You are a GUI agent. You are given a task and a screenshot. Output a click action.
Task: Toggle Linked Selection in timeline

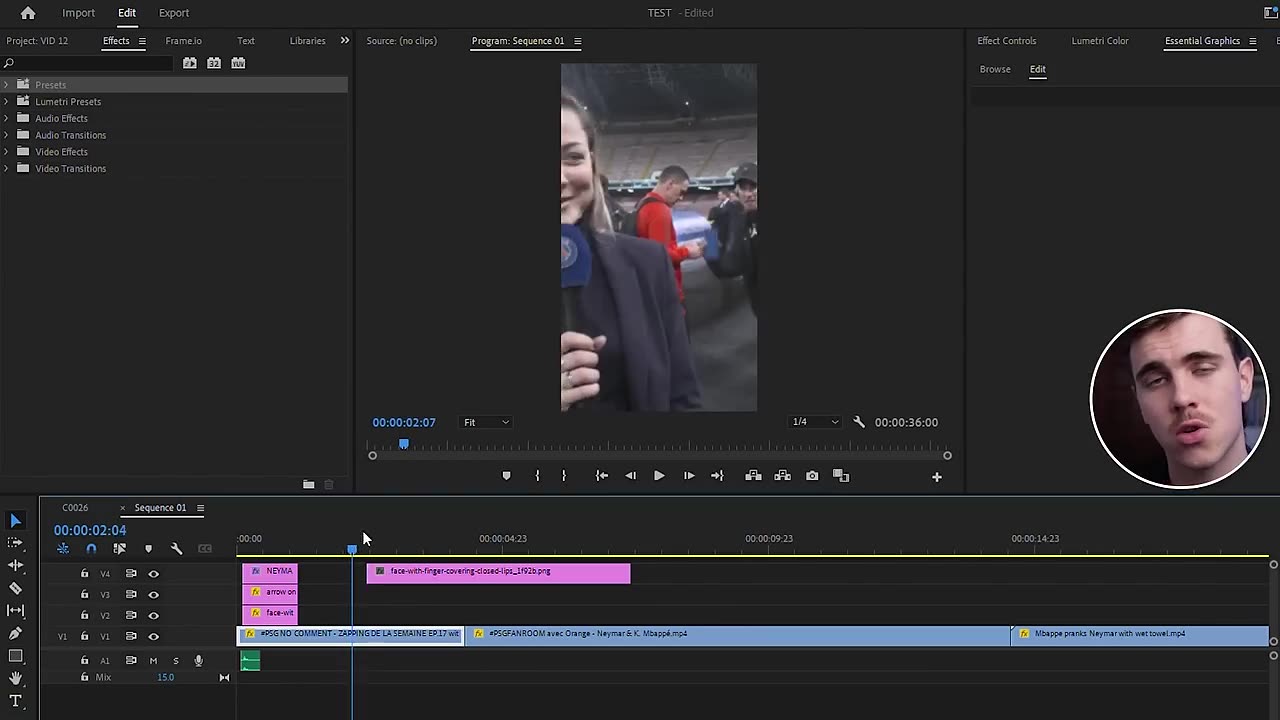[120, 548]
